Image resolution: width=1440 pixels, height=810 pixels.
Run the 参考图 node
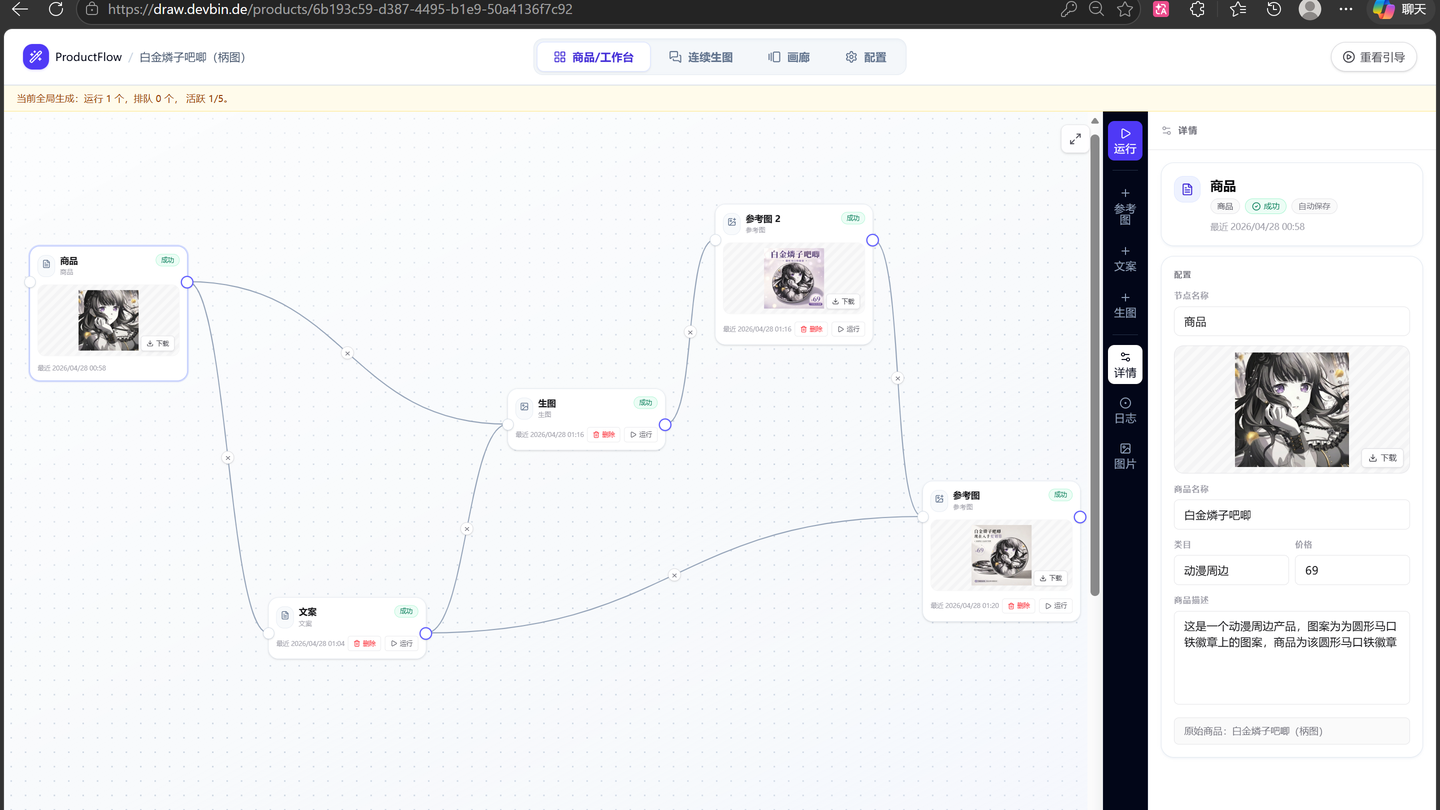1056,606
